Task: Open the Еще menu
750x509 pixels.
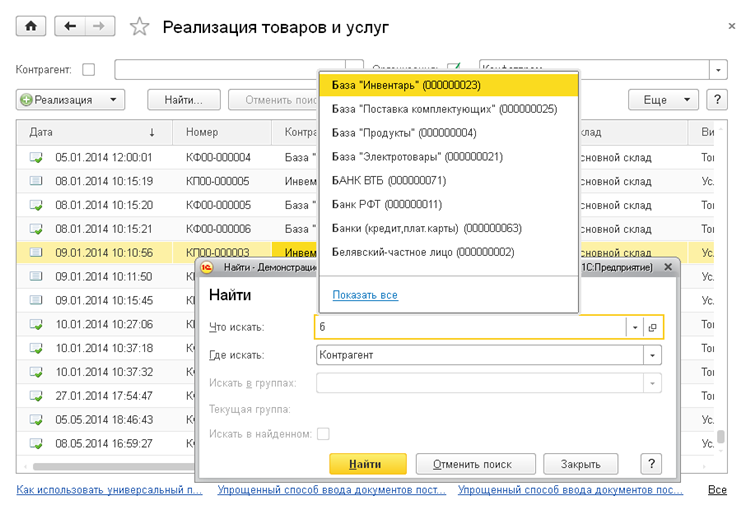Action: pyautogui.click(x=663, y=100)
